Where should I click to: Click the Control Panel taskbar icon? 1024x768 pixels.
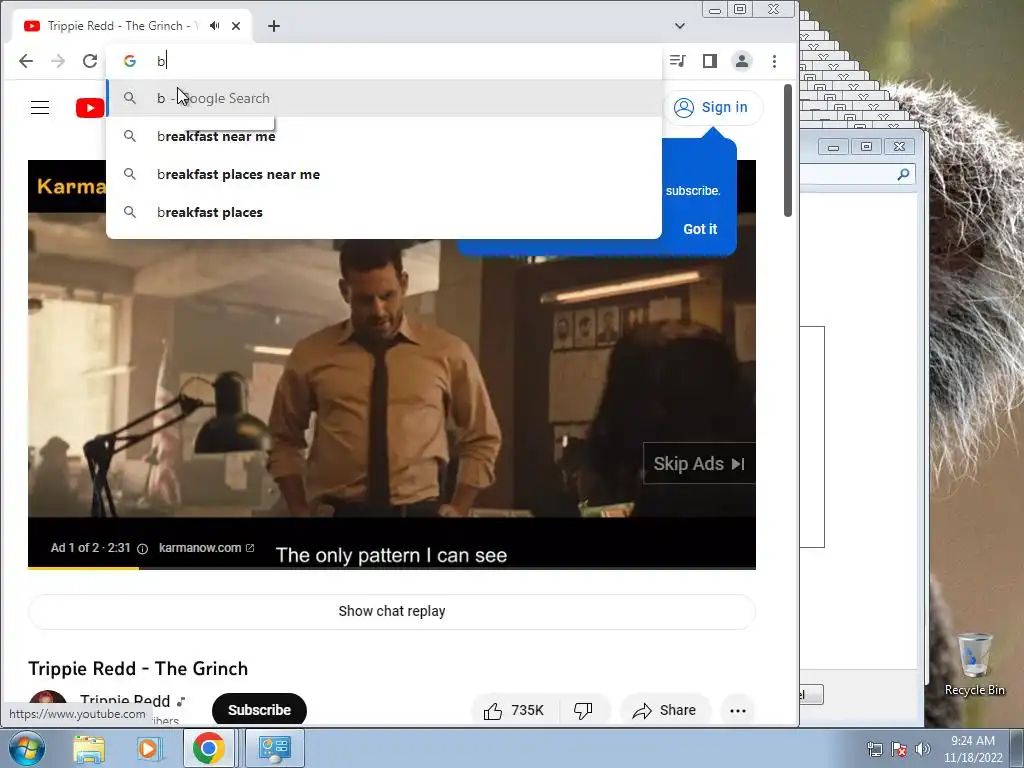[274, 748]
